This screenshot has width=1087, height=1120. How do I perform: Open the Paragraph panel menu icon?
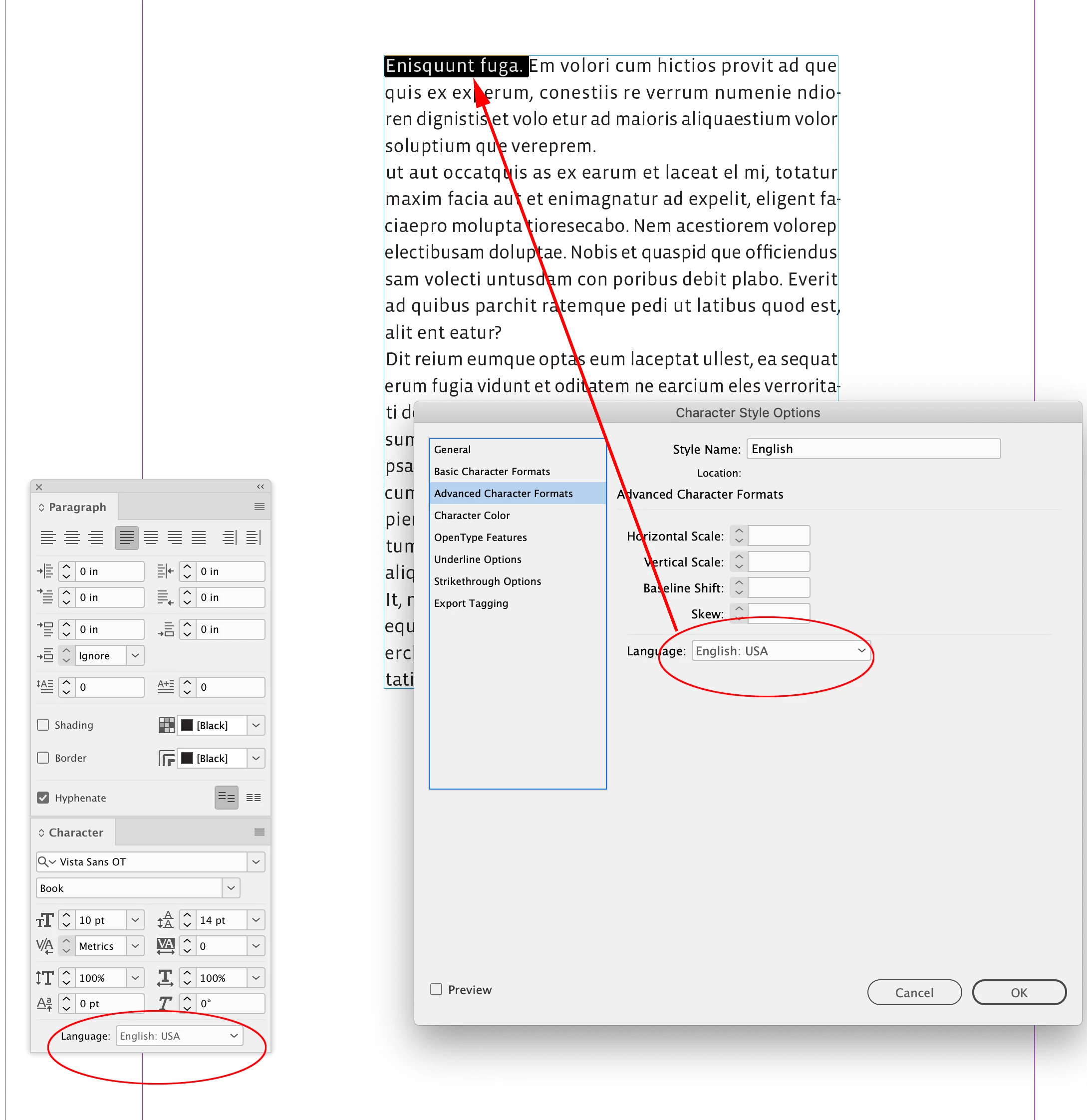[x=259, y=507]
